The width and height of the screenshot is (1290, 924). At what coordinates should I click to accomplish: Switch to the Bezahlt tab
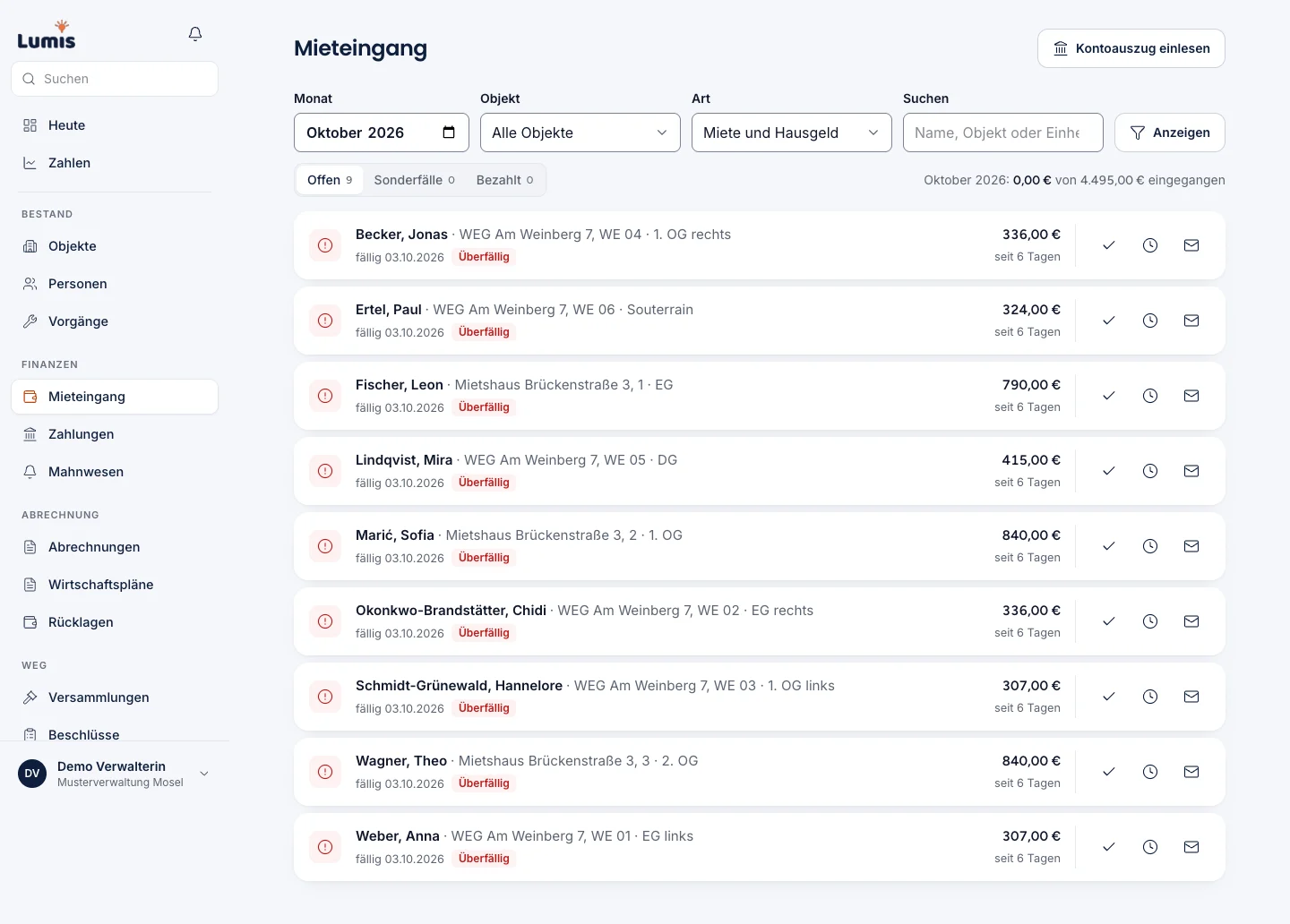505,180
